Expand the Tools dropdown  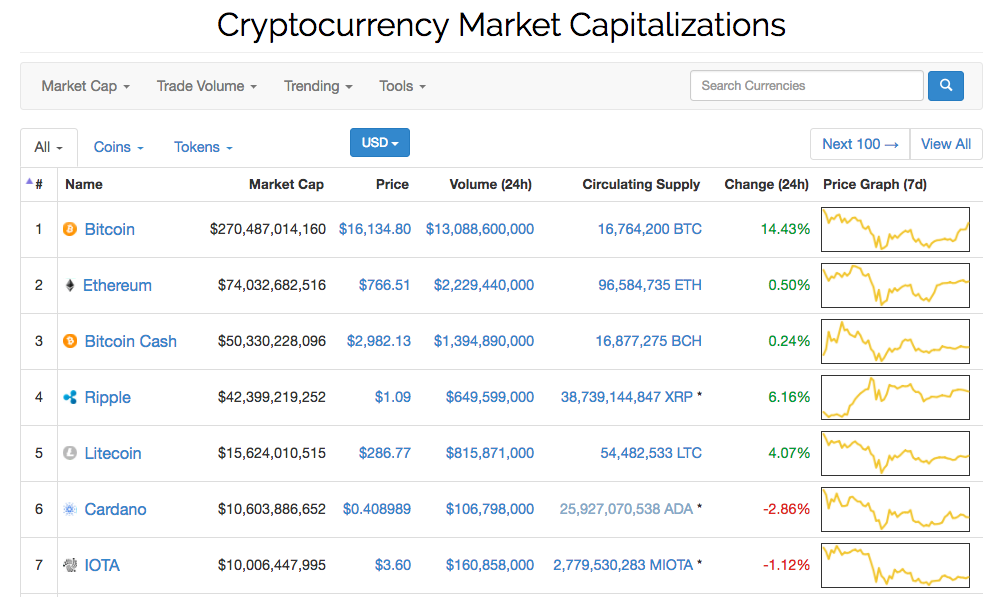pyautogui.click(x=402, y=86)
